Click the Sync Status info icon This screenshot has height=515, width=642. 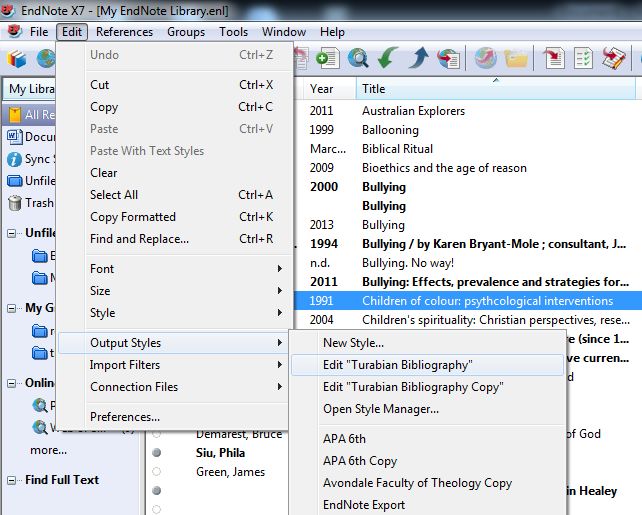15,159
